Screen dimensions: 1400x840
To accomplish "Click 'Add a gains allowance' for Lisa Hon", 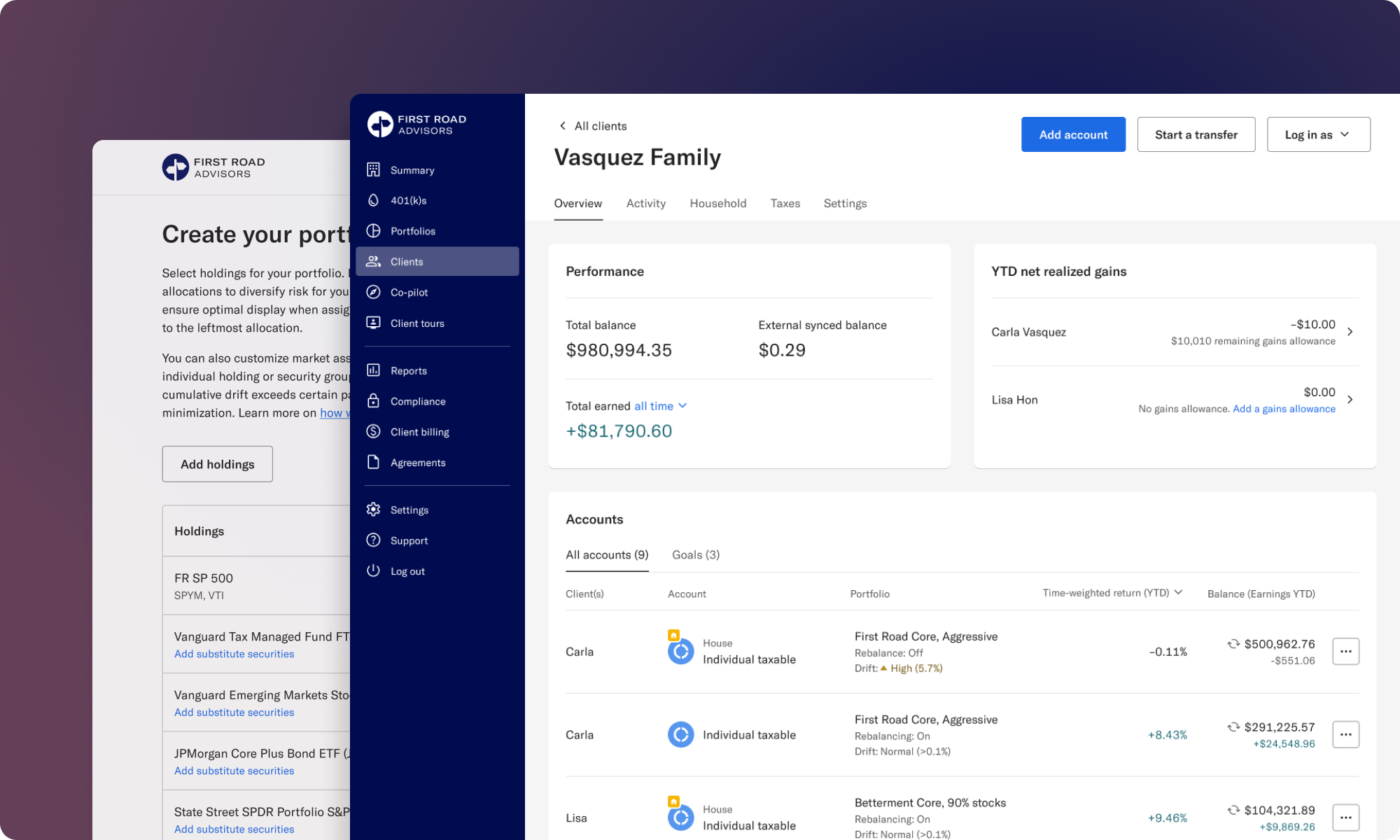I will (x=1284, y=408).
